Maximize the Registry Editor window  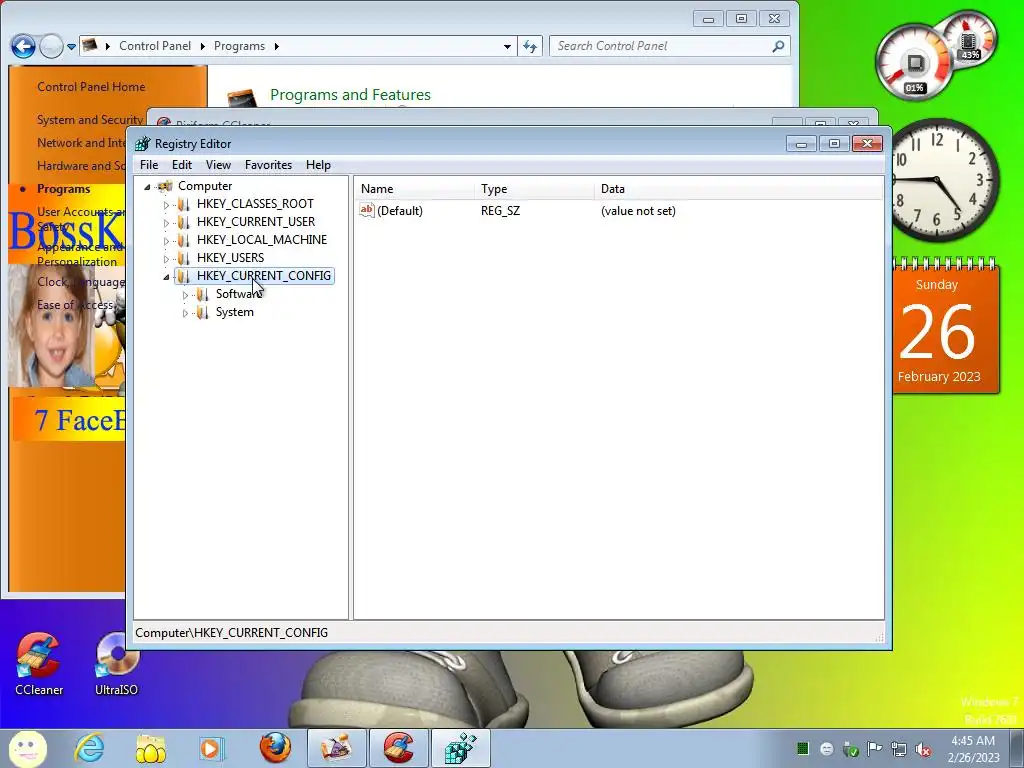click(834, 144)
